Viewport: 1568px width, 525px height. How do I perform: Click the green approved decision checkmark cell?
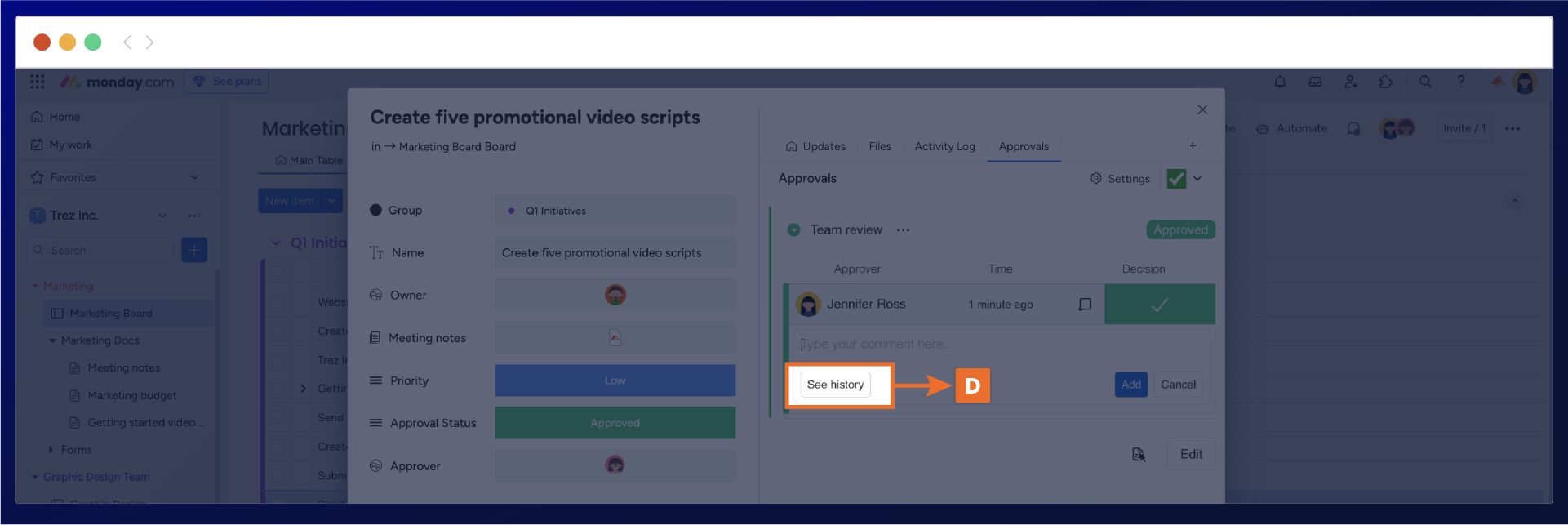click(x=1159, y=305)
